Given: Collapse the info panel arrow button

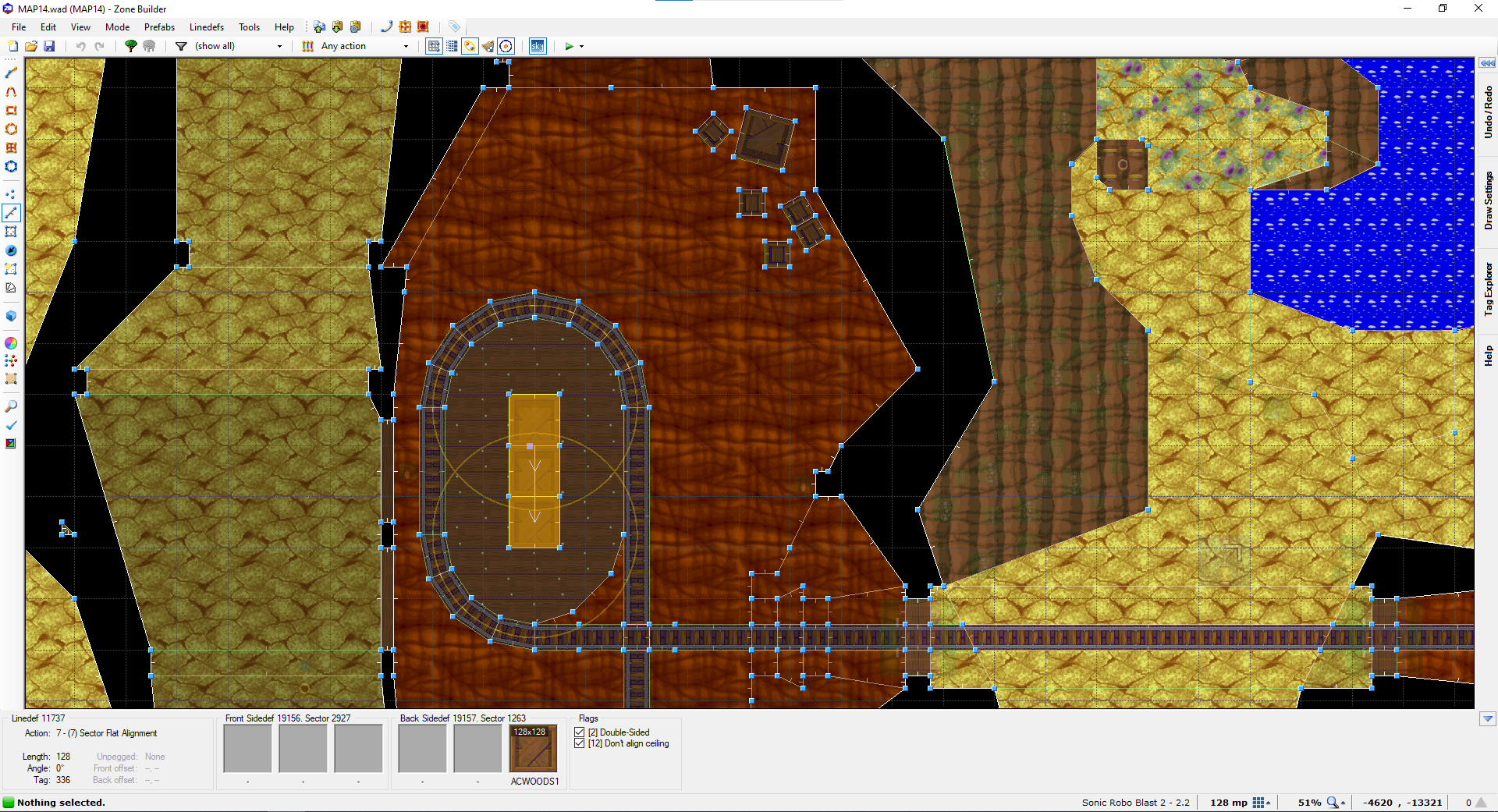Looking at the screenshot, I should 1488,718.
